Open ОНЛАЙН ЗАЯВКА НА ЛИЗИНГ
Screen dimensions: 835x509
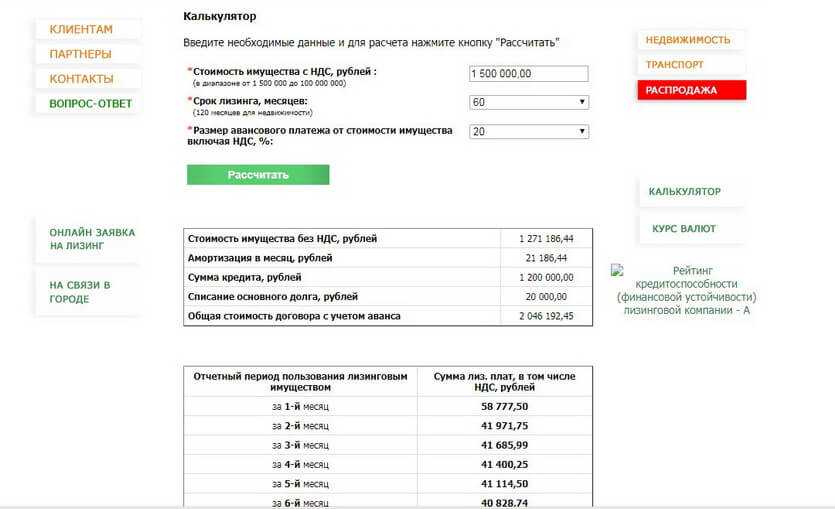point(92,239)
